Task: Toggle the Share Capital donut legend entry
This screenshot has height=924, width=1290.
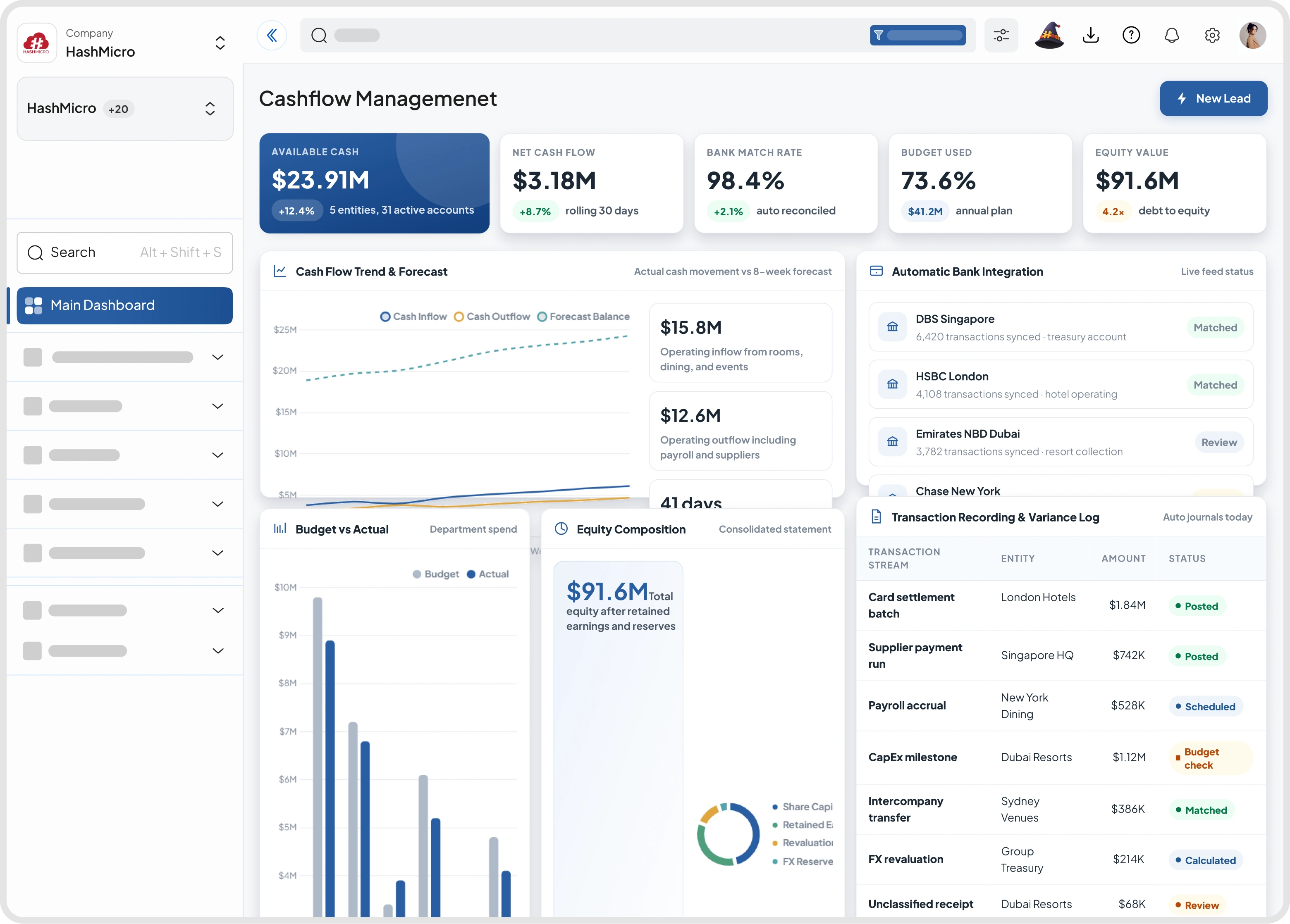Action: pyautogui.click(x=803, y=807)
